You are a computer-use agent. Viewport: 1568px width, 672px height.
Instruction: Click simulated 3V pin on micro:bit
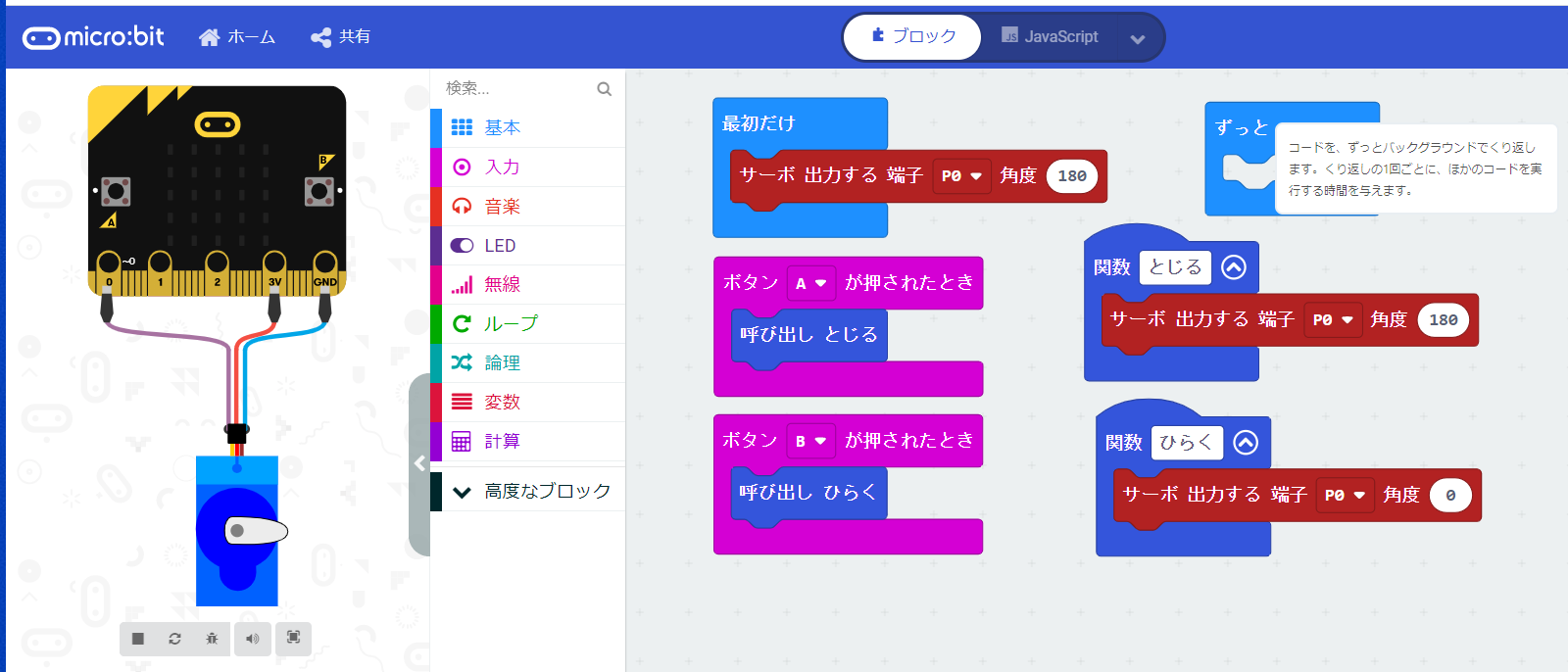(274, 273)
